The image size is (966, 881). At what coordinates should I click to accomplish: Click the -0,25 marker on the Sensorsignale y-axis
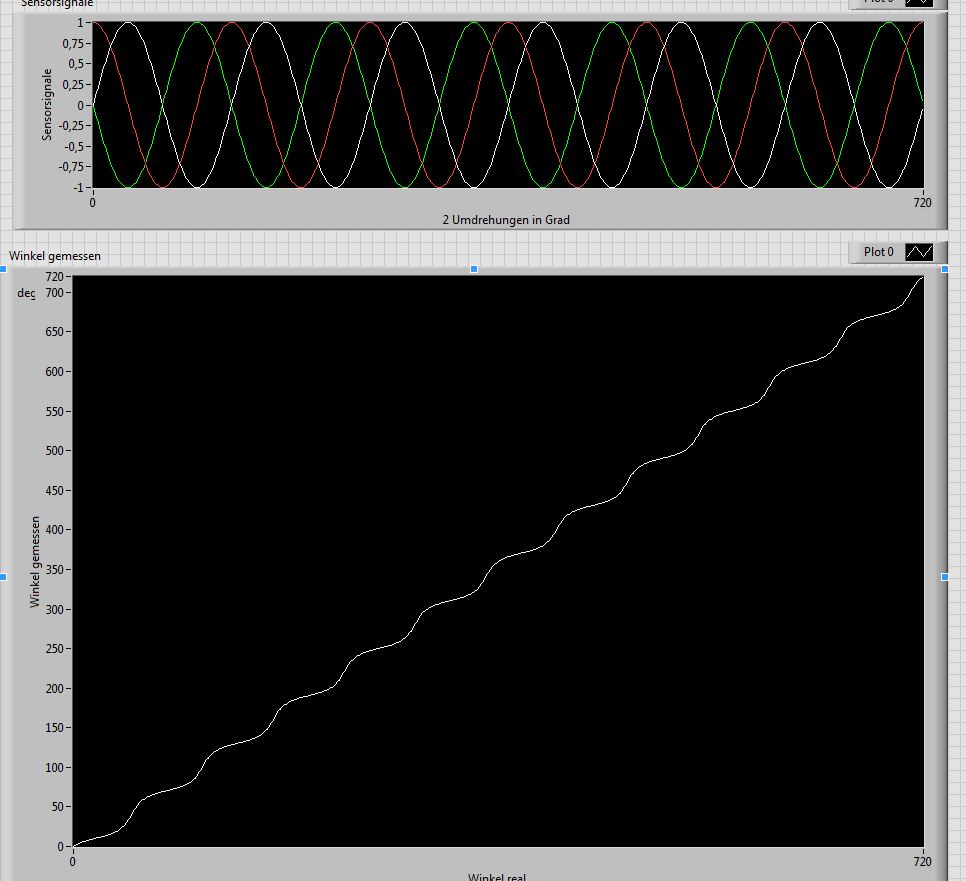71,126
